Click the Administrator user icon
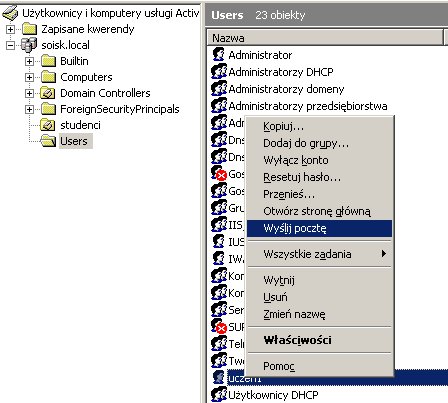This screenshot has width=448, height=403. pyautogui.click(x=219, y=54)
